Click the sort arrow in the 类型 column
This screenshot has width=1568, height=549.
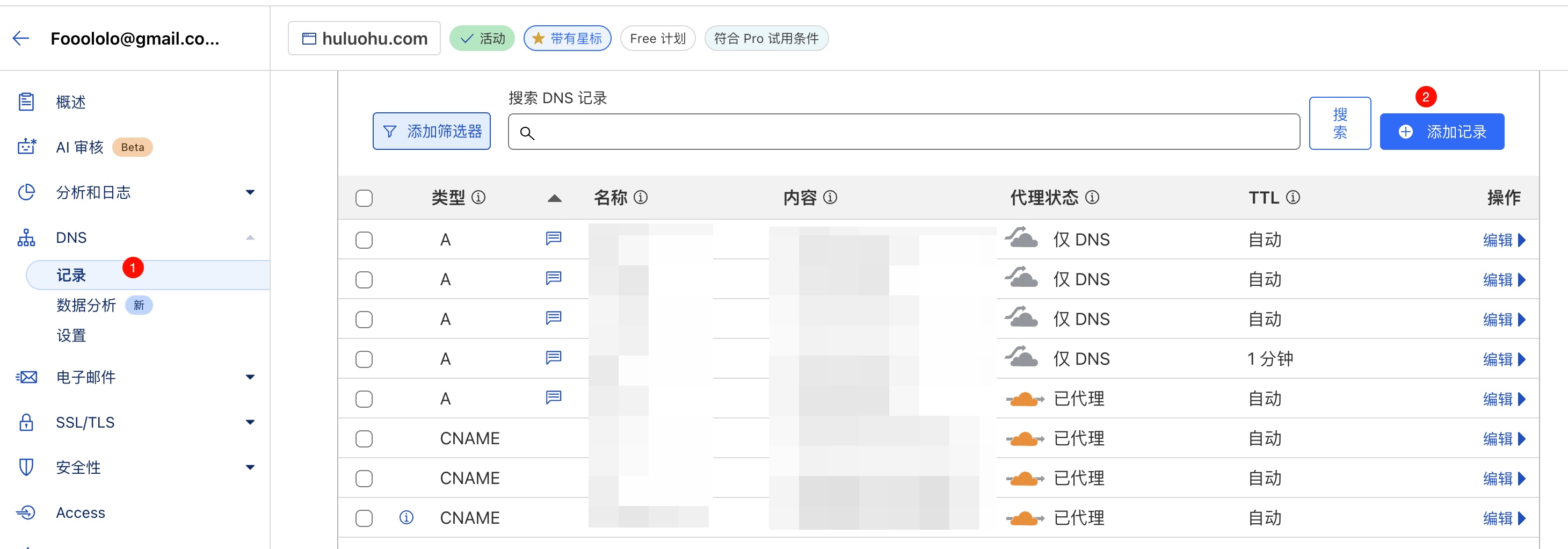(x=554, y=198)
